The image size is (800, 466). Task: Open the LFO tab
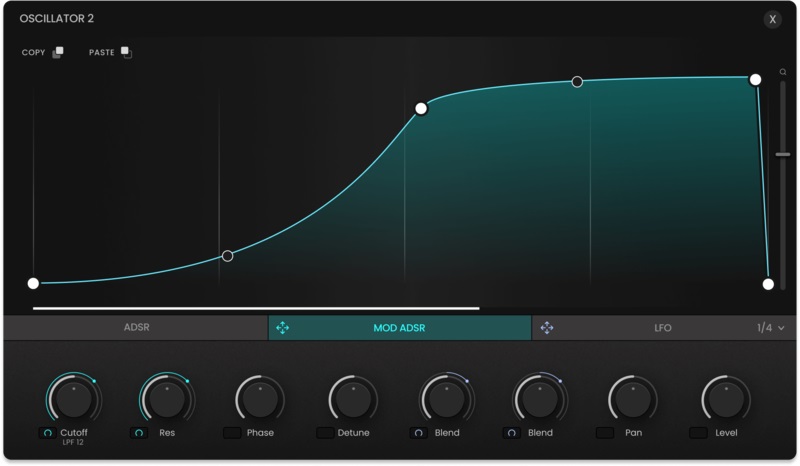(663, 328)
